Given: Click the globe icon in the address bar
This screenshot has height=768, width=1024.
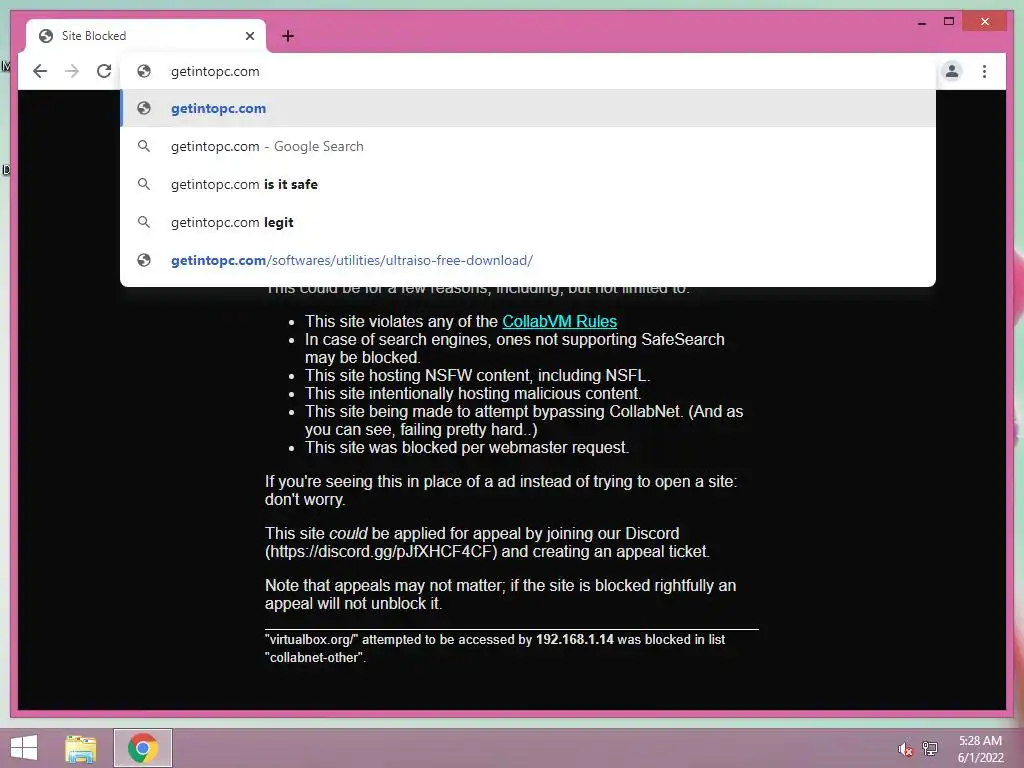Looking at the screenshot, I should point(144,71).
